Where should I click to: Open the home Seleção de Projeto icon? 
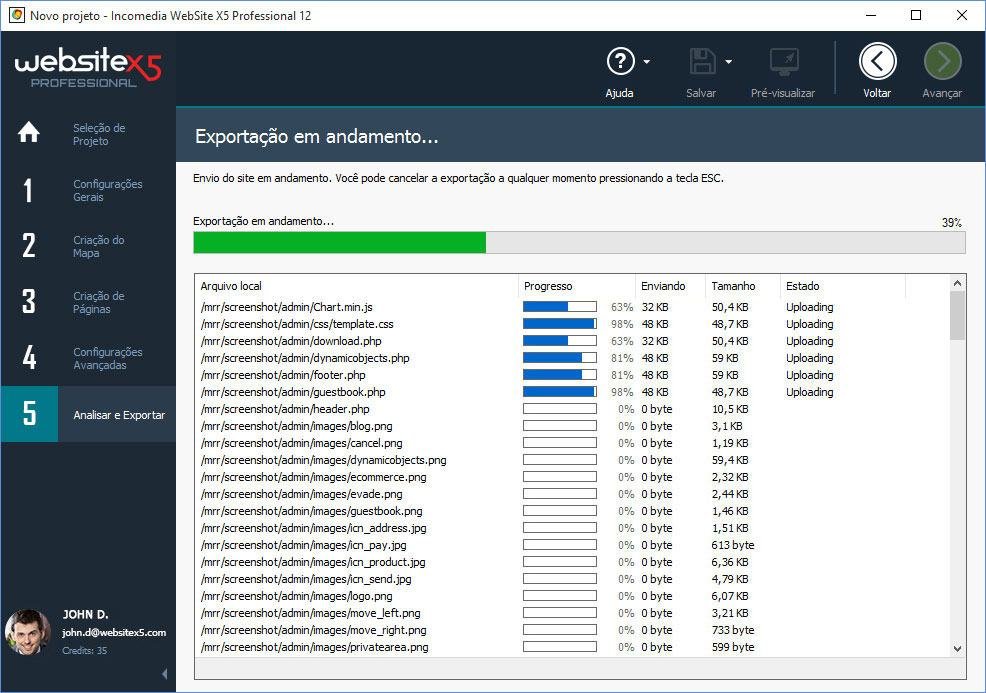tap(29, 132)
